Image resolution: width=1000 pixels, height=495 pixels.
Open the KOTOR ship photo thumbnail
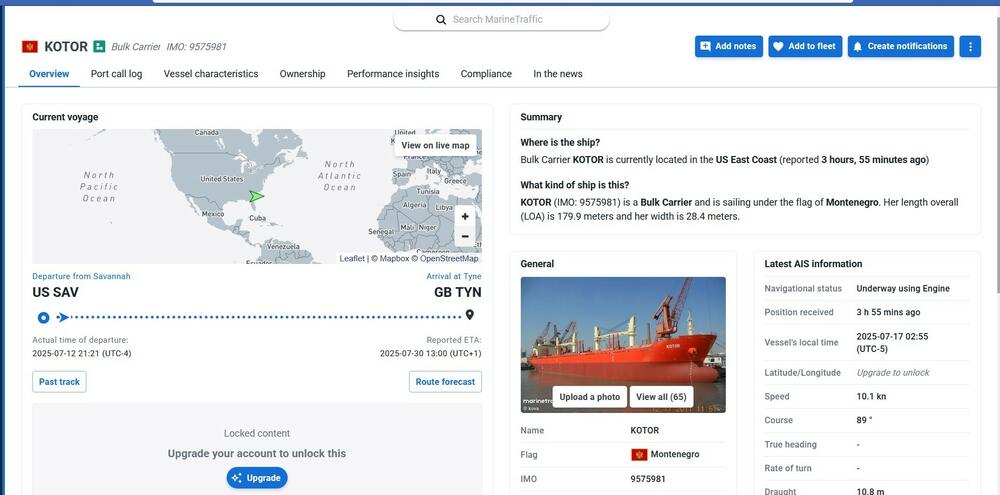(x=623, y=330)
